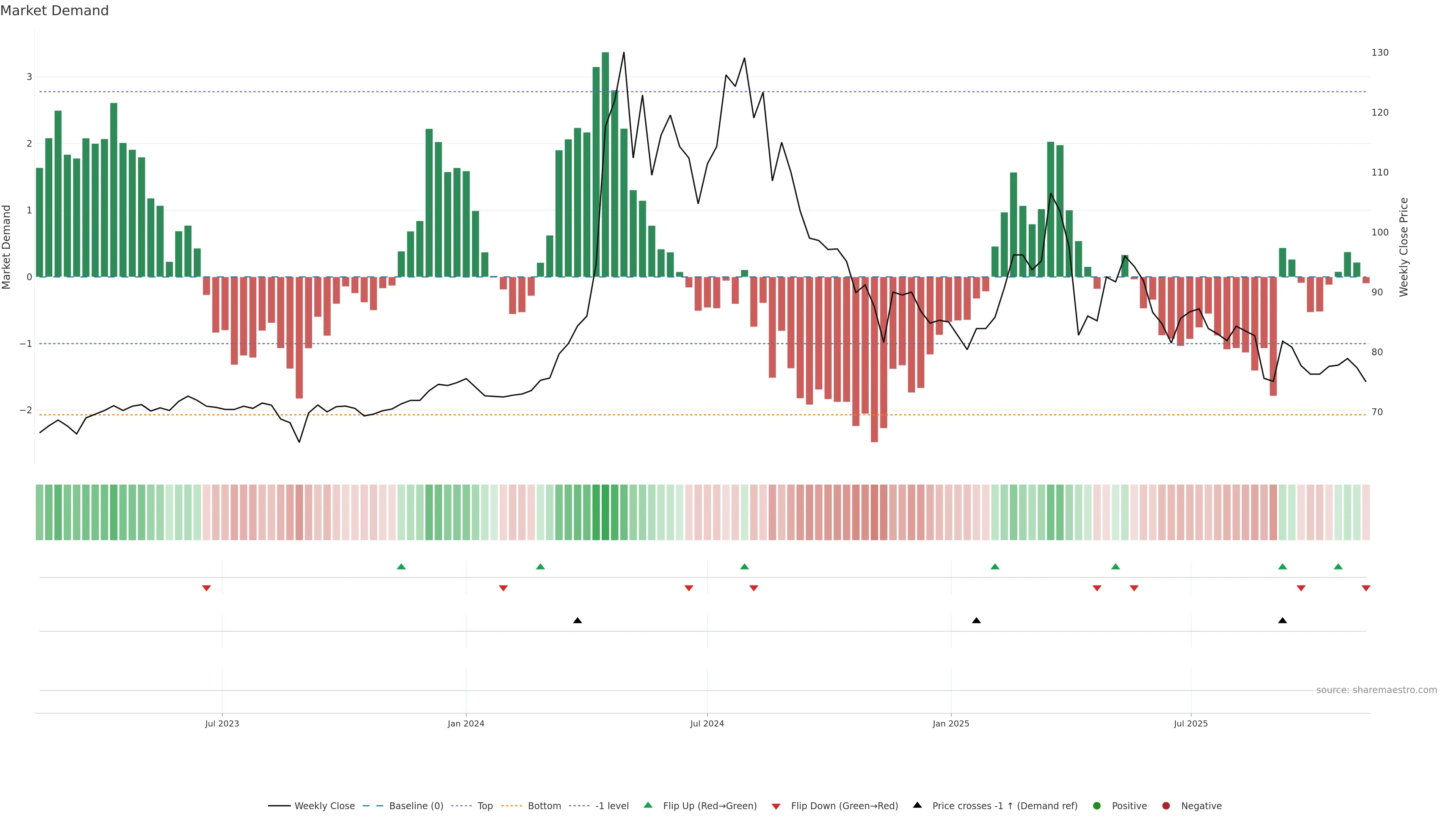Click the Weekly Close Price axis title
The width and height of the screenshot is (1456, 819).
point(1403,247)
